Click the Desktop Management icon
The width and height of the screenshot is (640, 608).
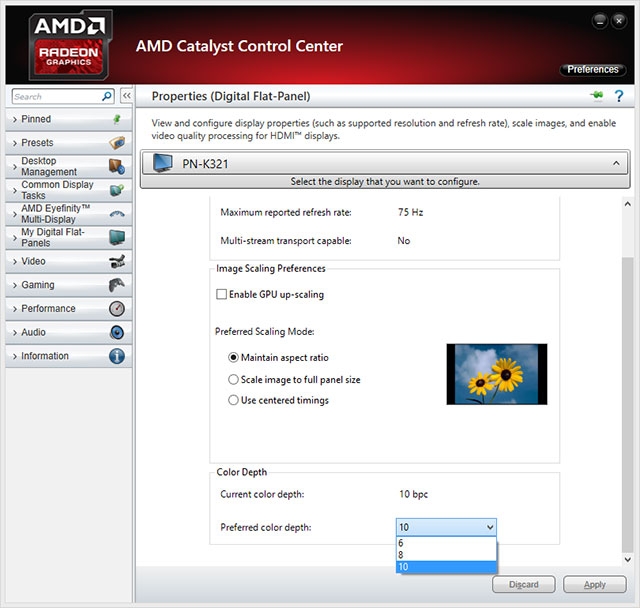pyautogui.click(x=117, y=166)
